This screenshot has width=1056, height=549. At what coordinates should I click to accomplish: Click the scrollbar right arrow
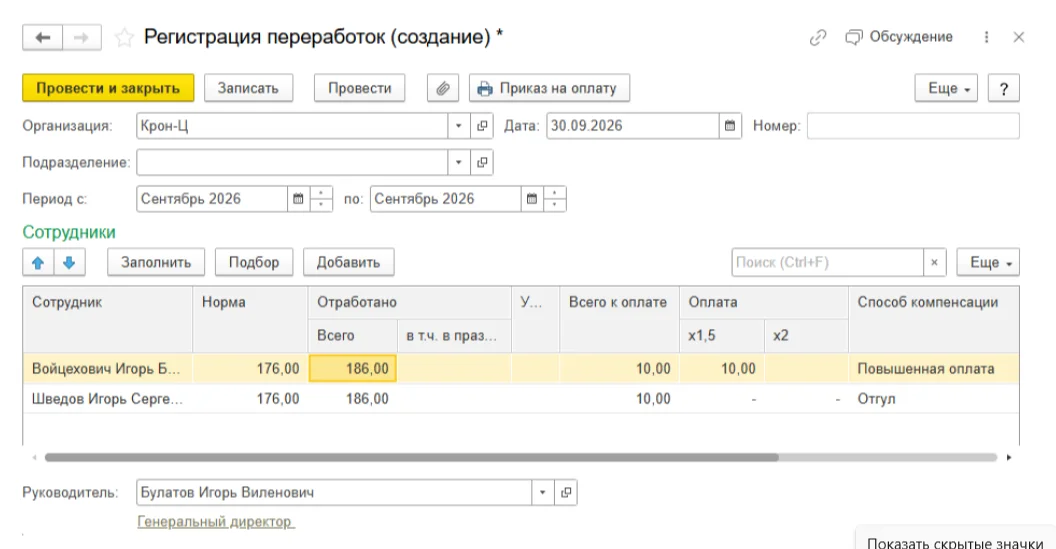(x=1008, y=457)
